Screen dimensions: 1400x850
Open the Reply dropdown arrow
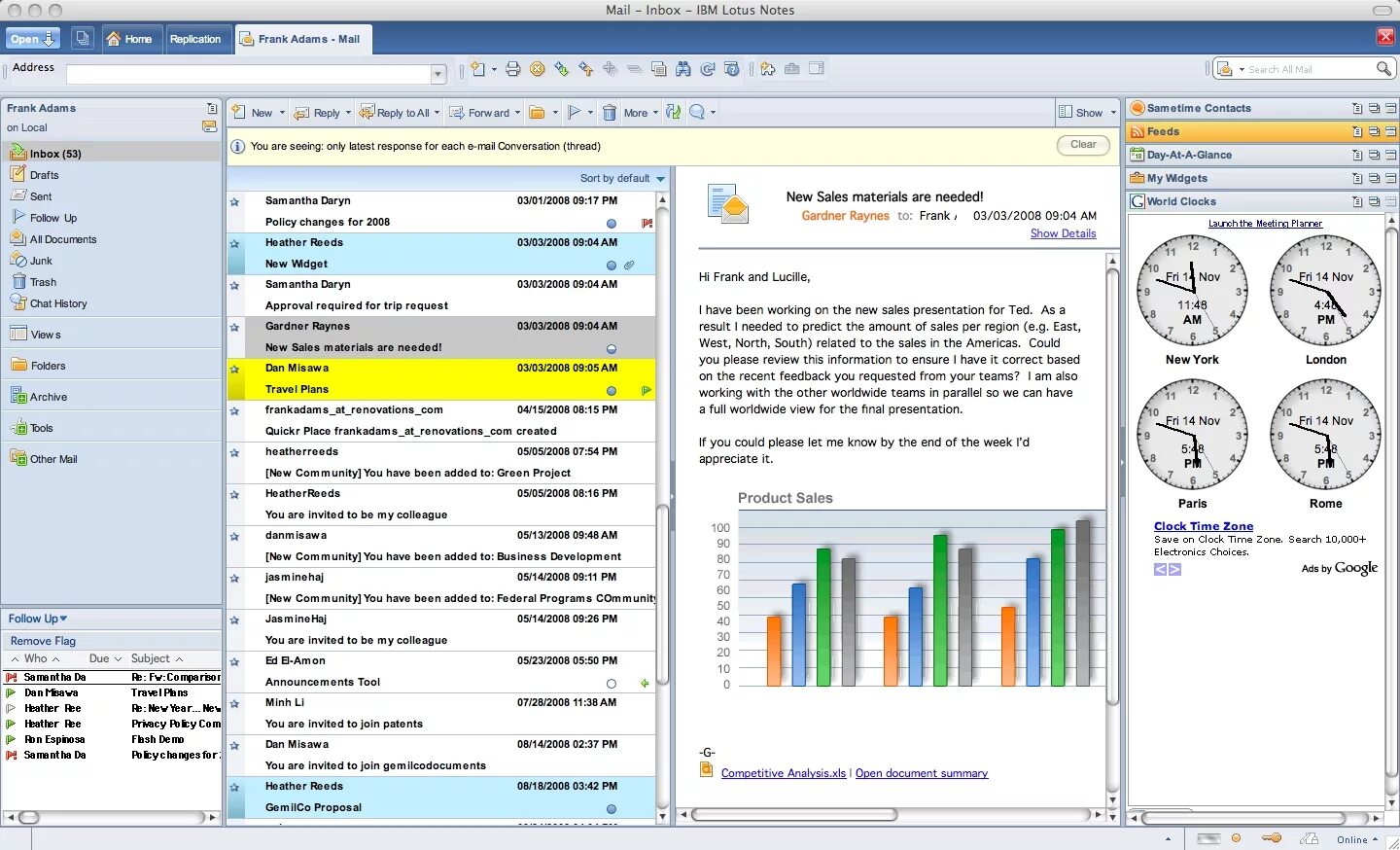tap(348, 113)
